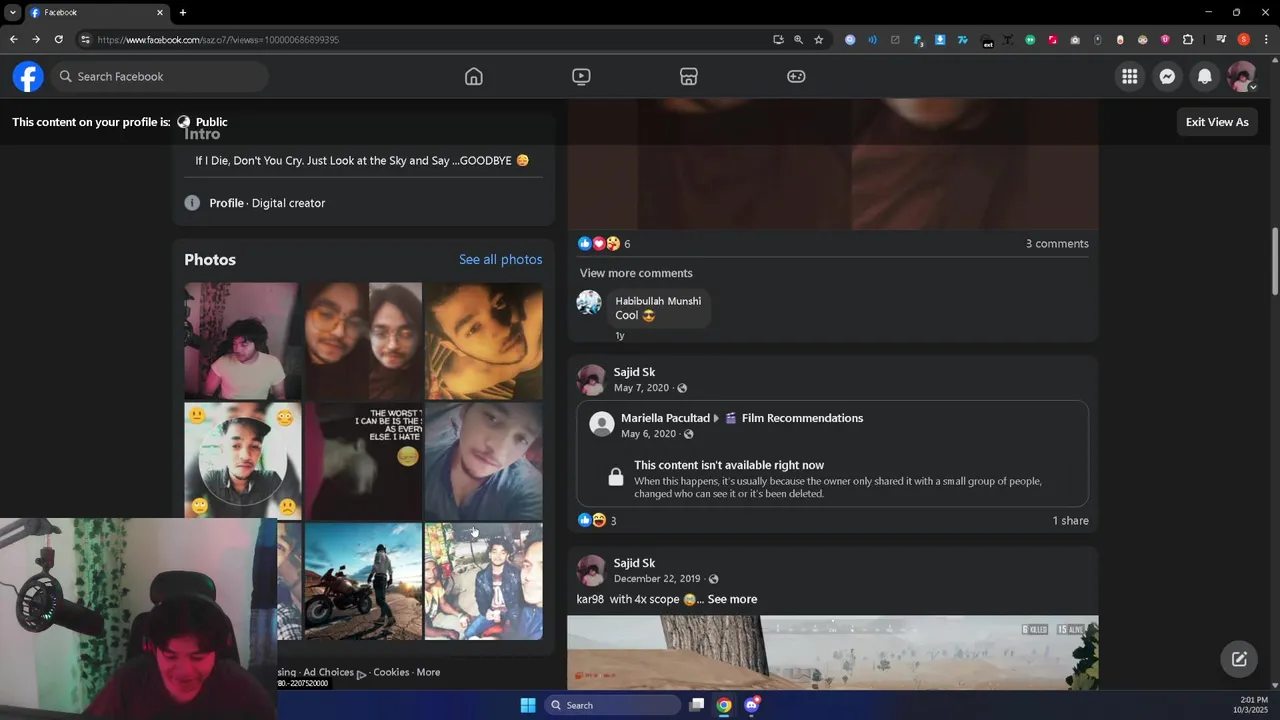Open the 'THE WORST' quote photo
The image size is (1280, 720).
(363, 461)
